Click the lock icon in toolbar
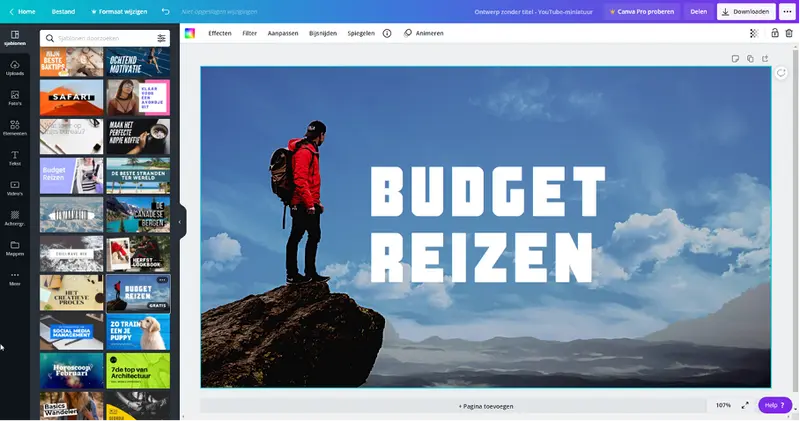The height and width of the screenshot is (421, 800). pos(774,33)
